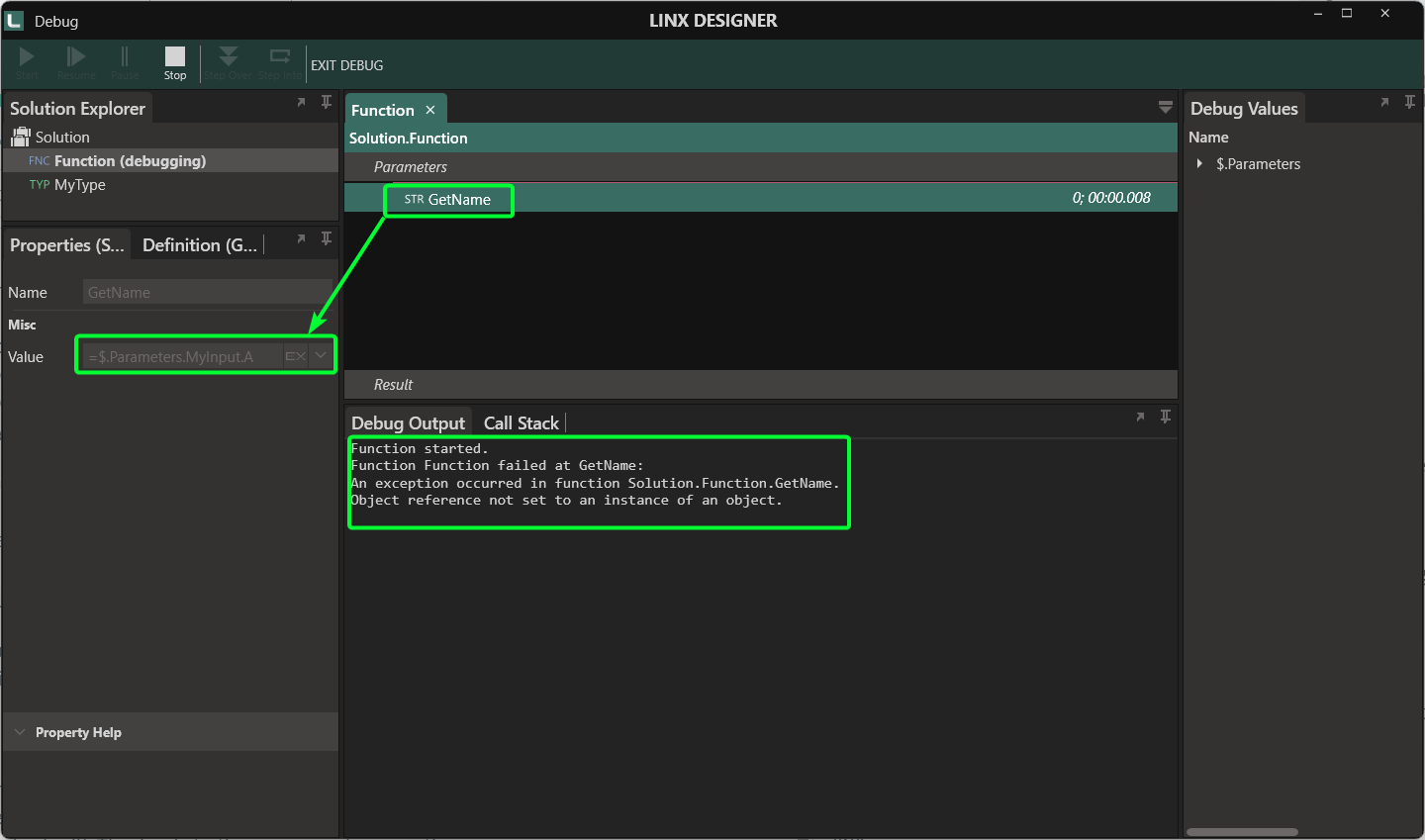This screenshot has height=840, width=1425.
Task: Click the Start debug play icon
Action: (x=27, y=56)
